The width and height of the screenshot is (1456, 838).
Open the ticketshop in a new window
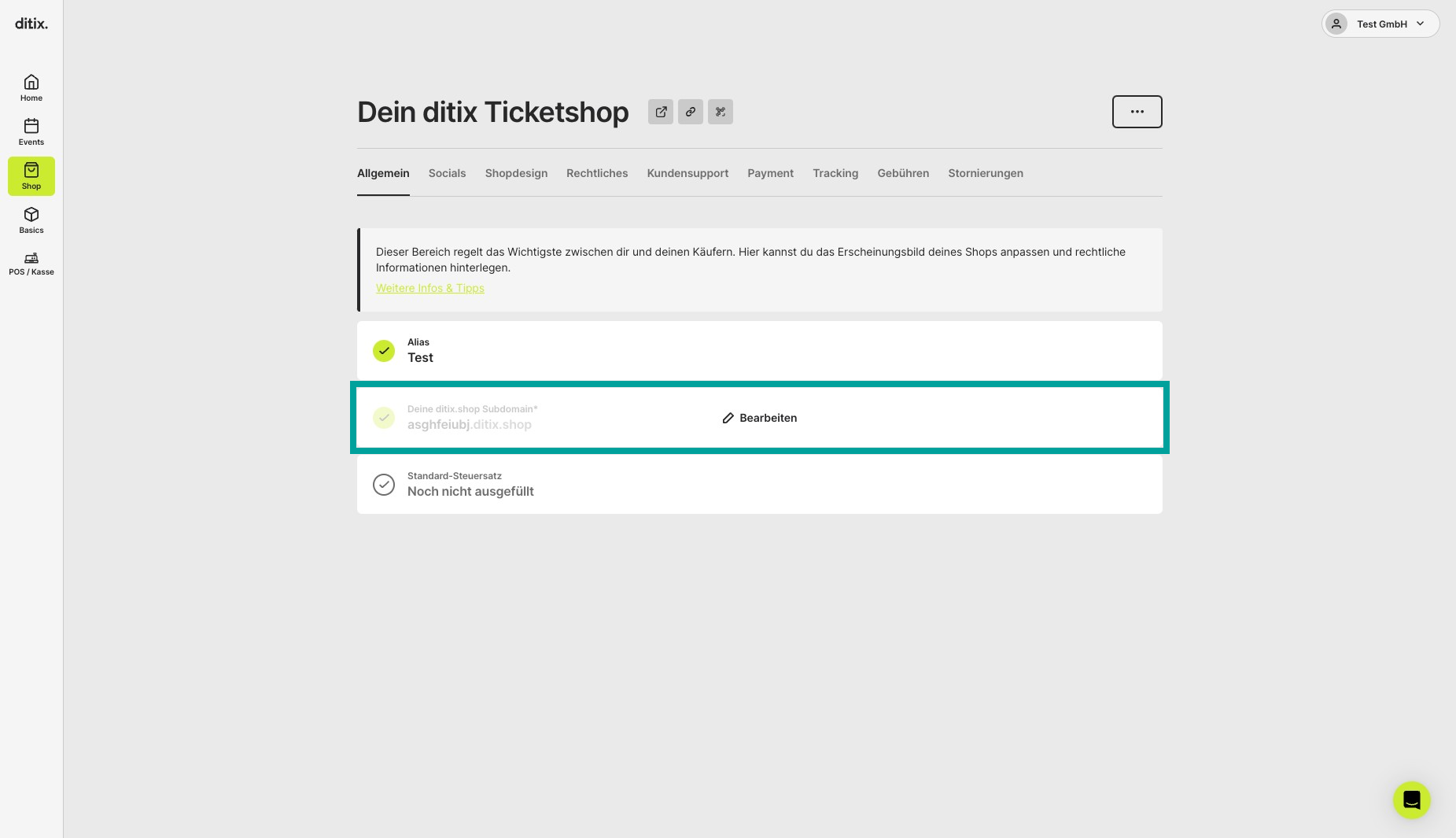[661, 112]
